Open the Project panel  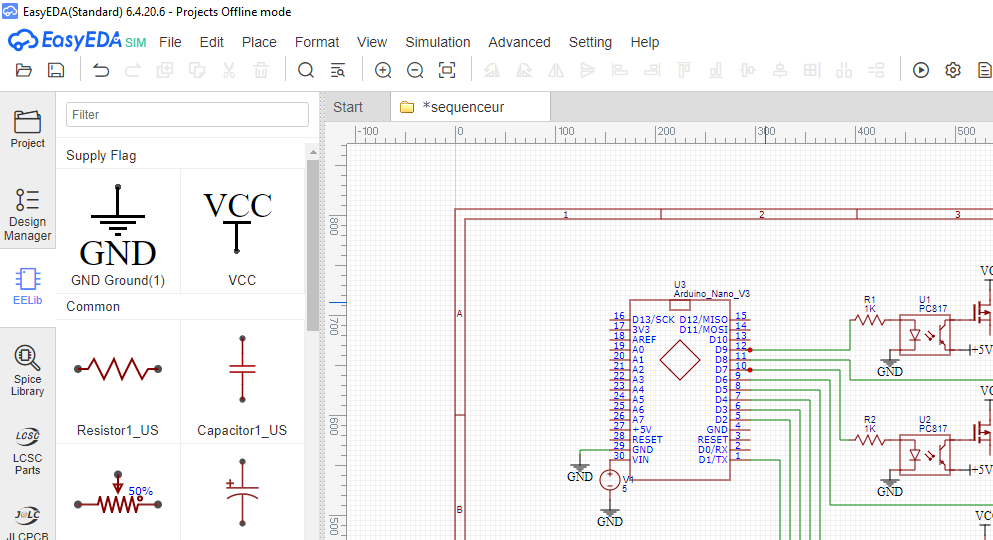point(27,130)
